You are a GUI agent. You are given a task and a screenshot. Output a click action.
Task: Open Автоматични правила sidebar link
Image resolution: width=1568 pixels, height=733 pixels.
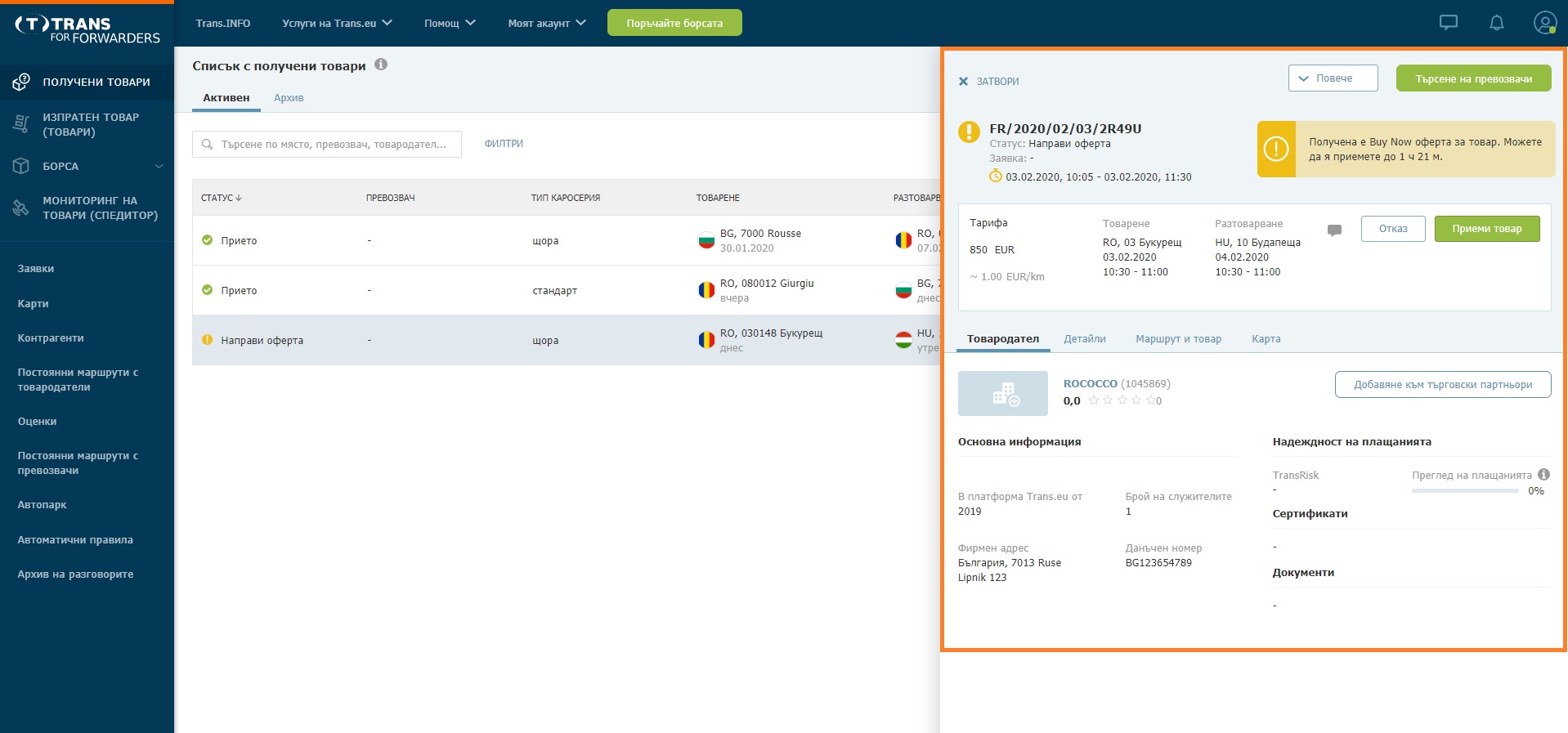tap(75, 540)
